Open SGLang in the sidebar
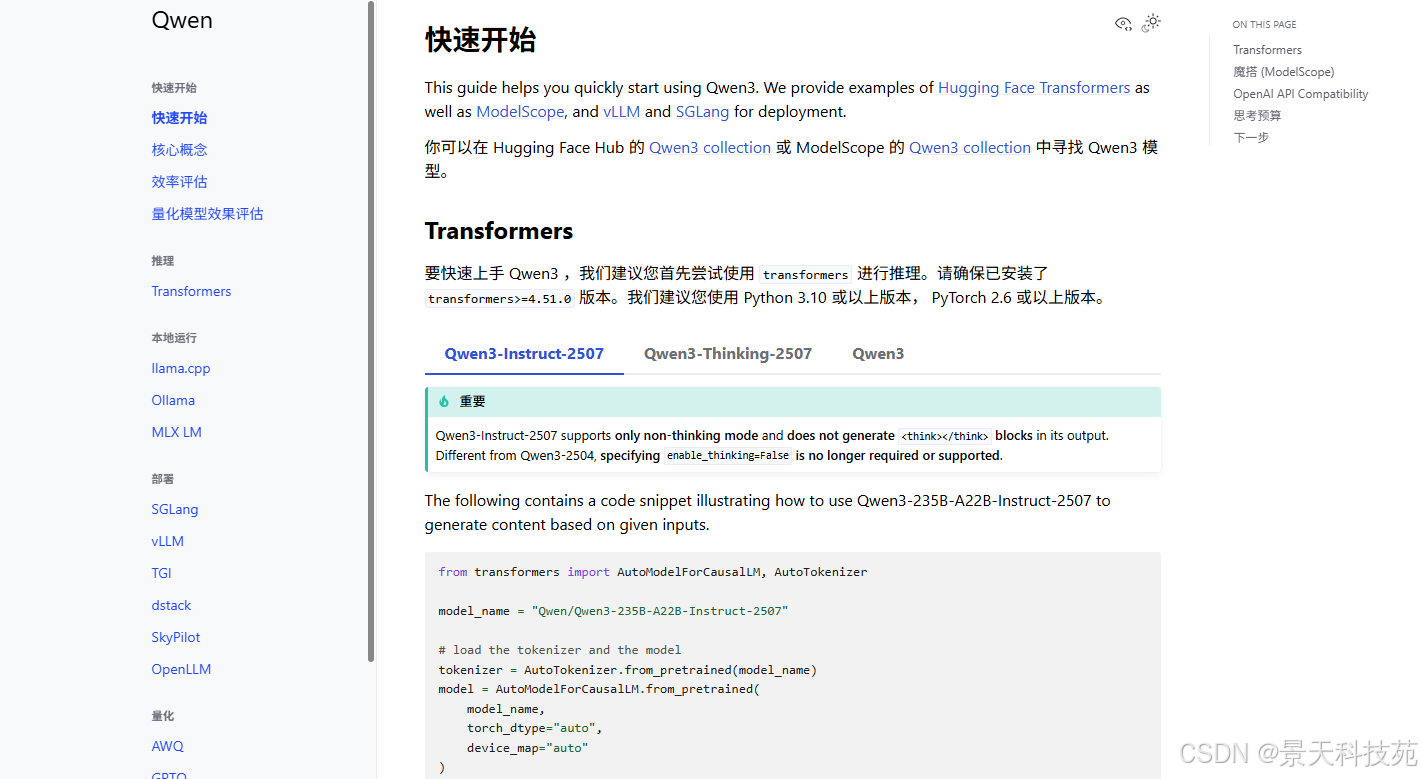The width and height of the screenshot is (1422, 779). (175, 509)
